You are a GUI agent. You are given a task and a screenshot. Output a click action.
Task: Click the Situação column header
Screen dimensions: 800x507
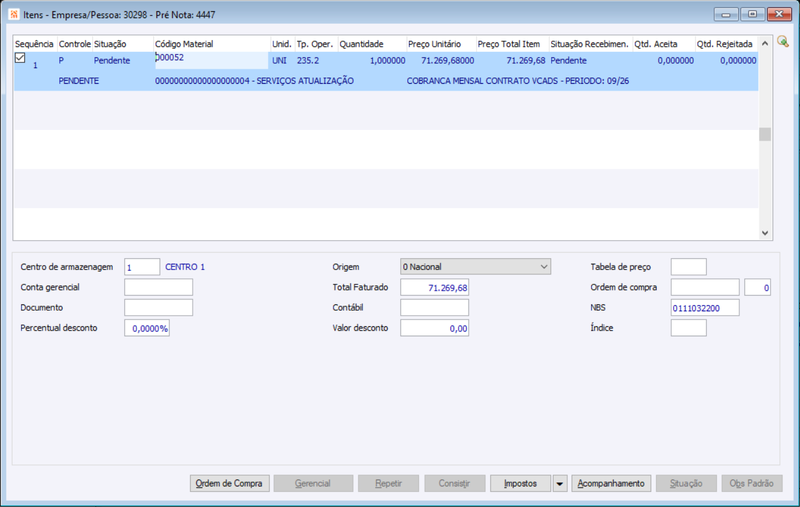[x=122, y=44]
